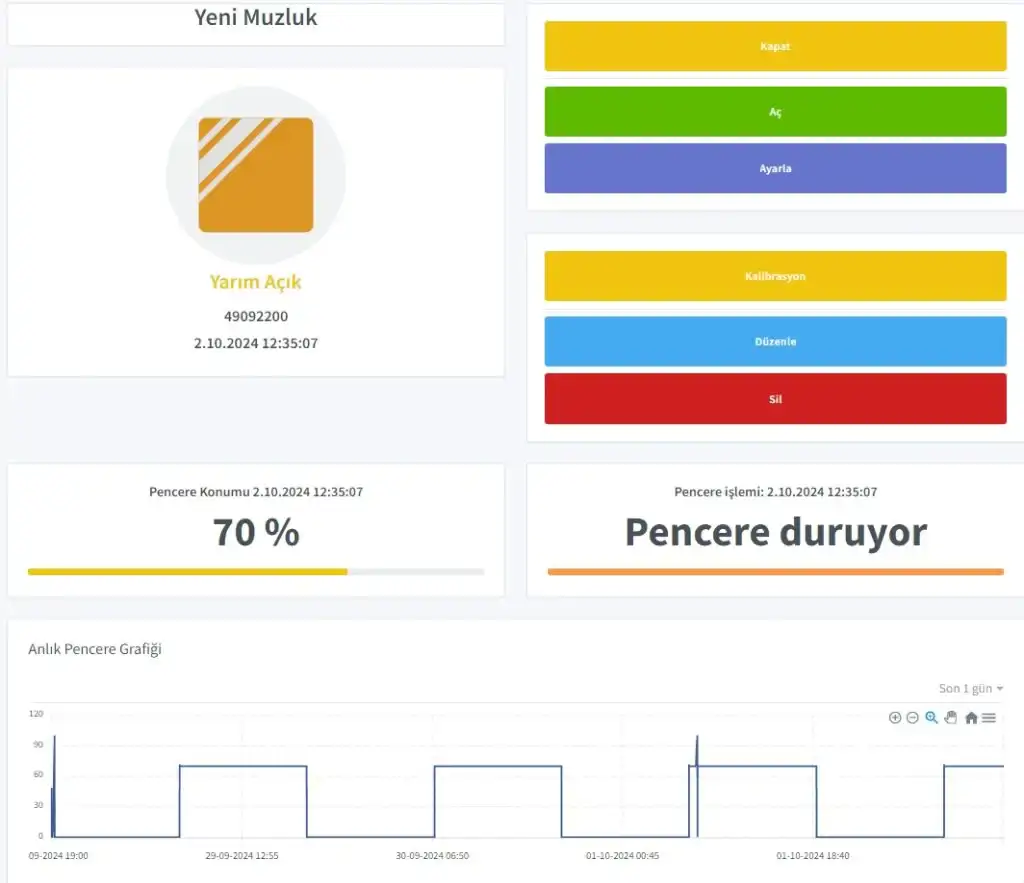
Task: Click the blue Düzenle button
Action: (775, 342)
